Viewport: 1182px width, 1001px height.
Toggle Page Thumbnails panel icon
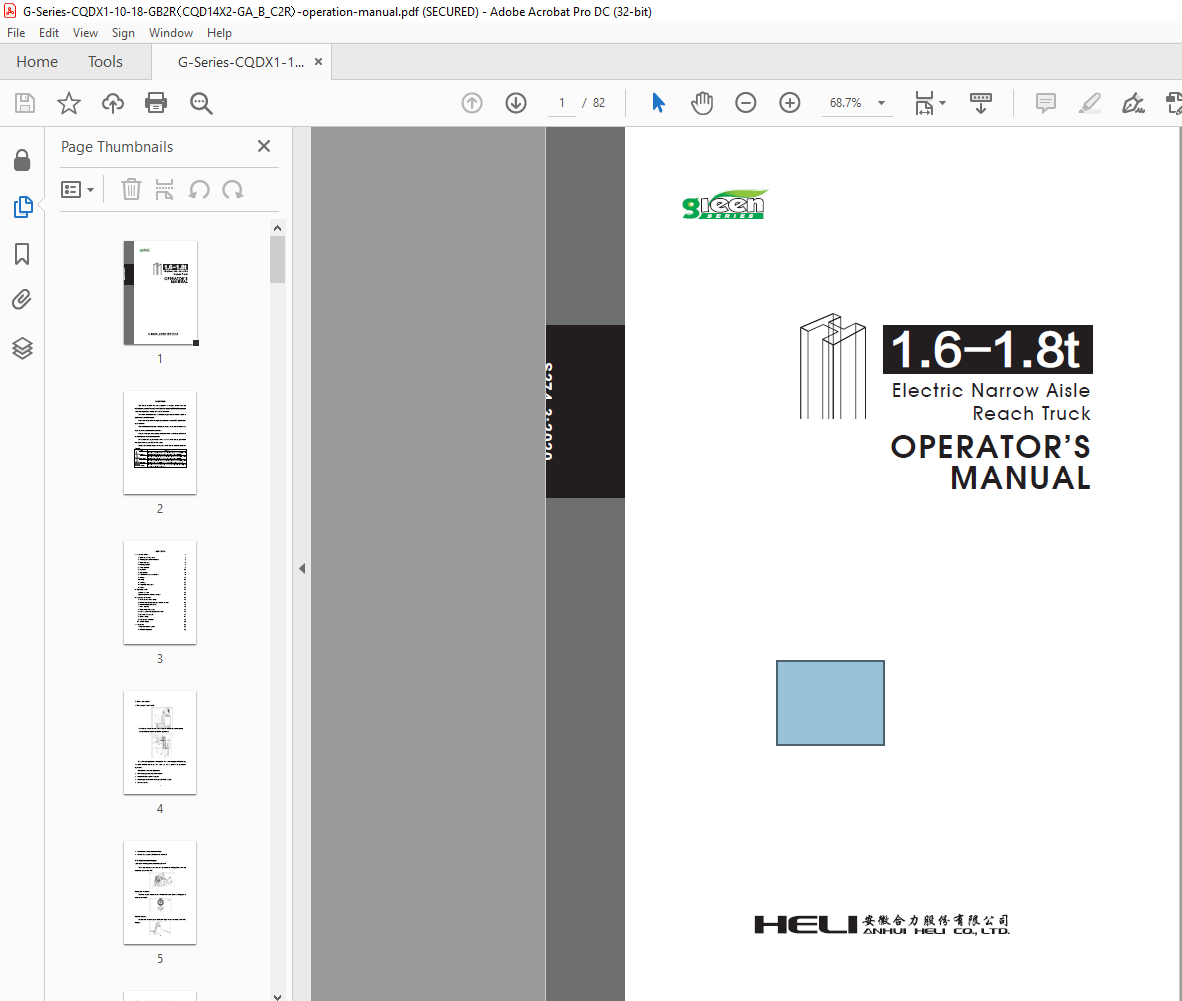[x=23, y=207]
